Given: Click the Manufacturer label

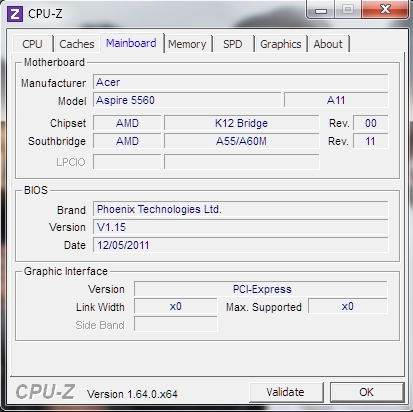Looking at the screenshot, I should pyautogui.click(x=54, y=83).
